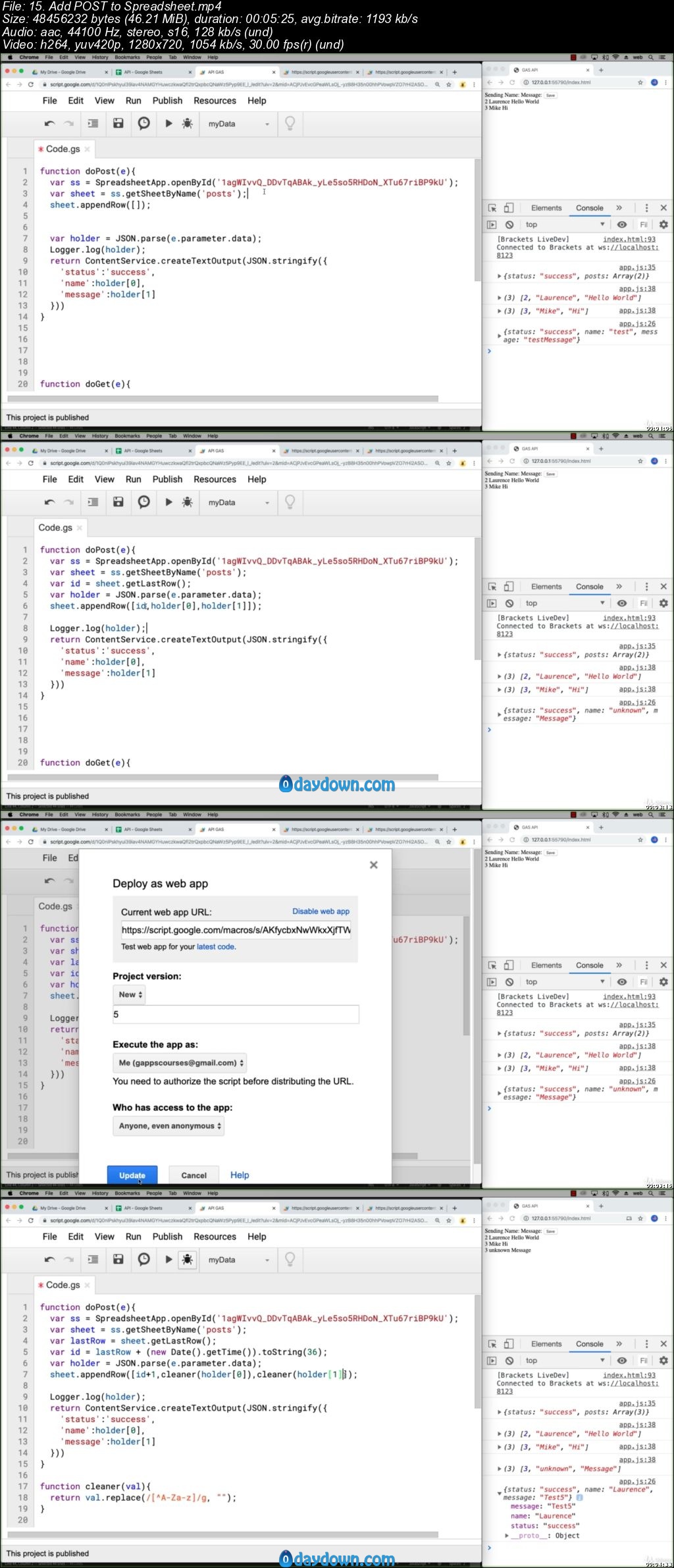Click clear console icon in DevTools showing Test5
This screenshot has height=1568, width=674.
[509, 1360]
